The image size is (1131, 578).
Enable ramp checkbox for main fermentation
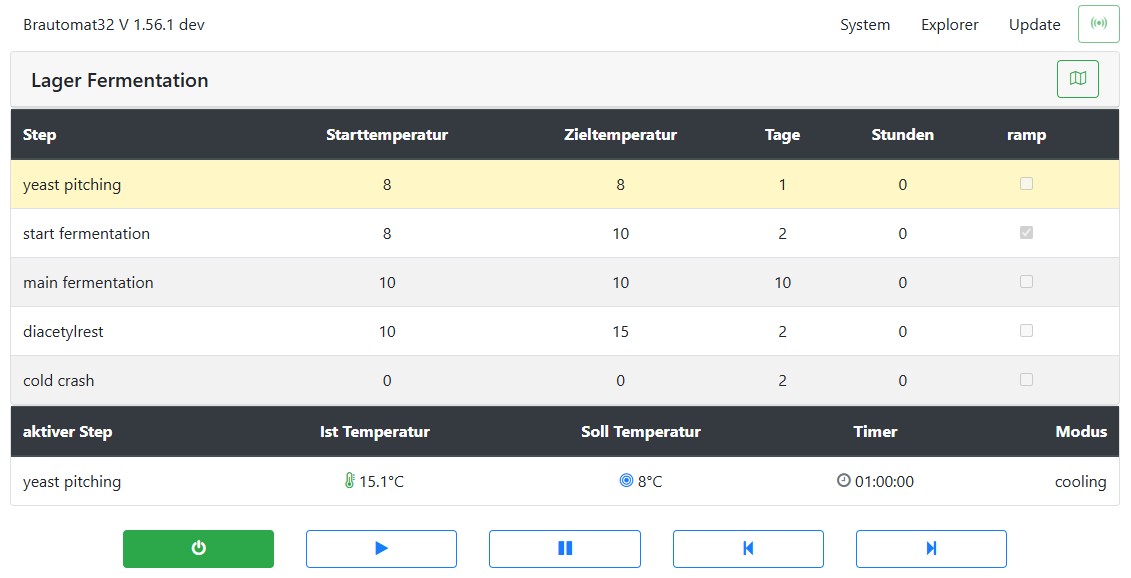[x=1026, y=282]
